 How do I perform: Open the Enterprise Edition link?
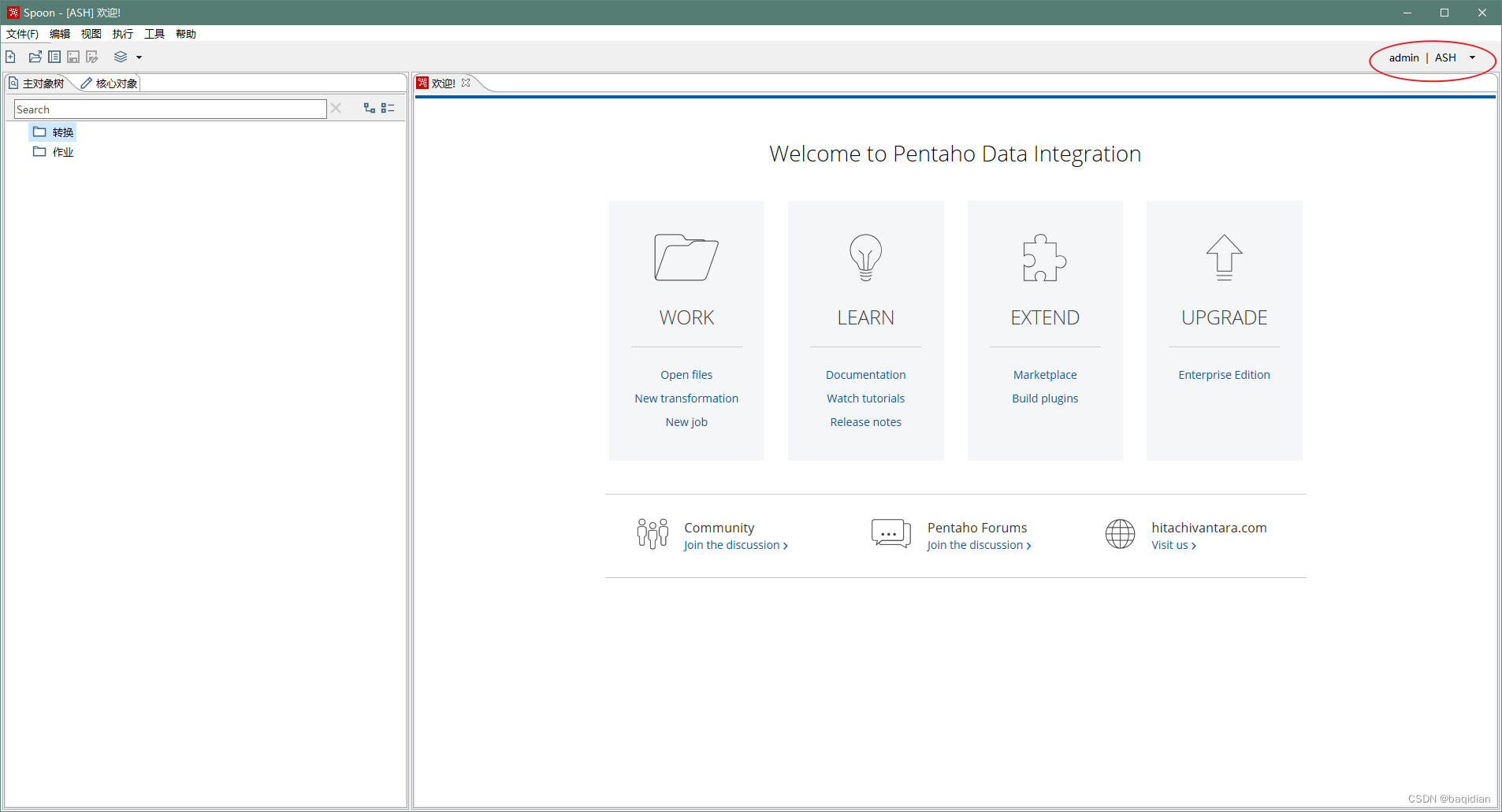point(1224,375)
